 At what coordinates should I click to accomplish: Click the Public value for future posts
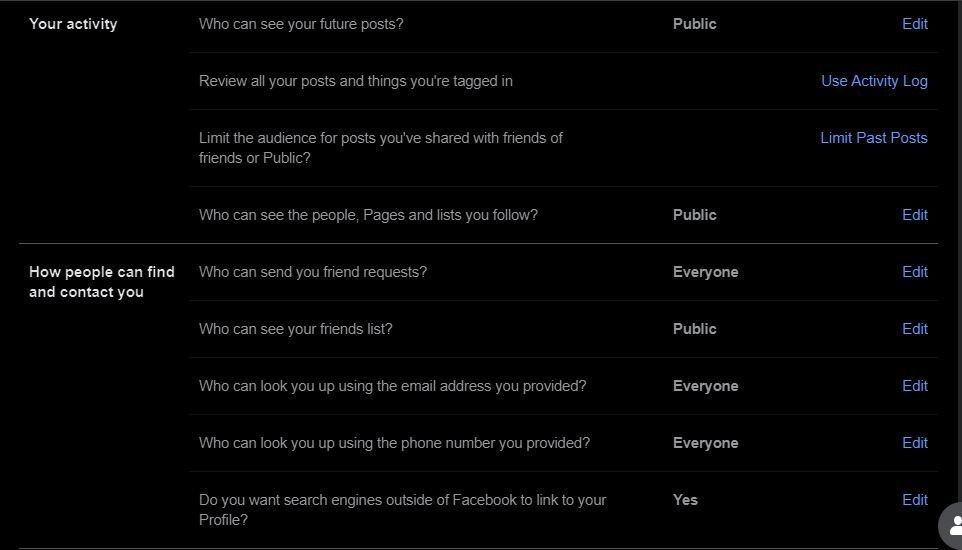pyautogui.click(x=694, y=24)
